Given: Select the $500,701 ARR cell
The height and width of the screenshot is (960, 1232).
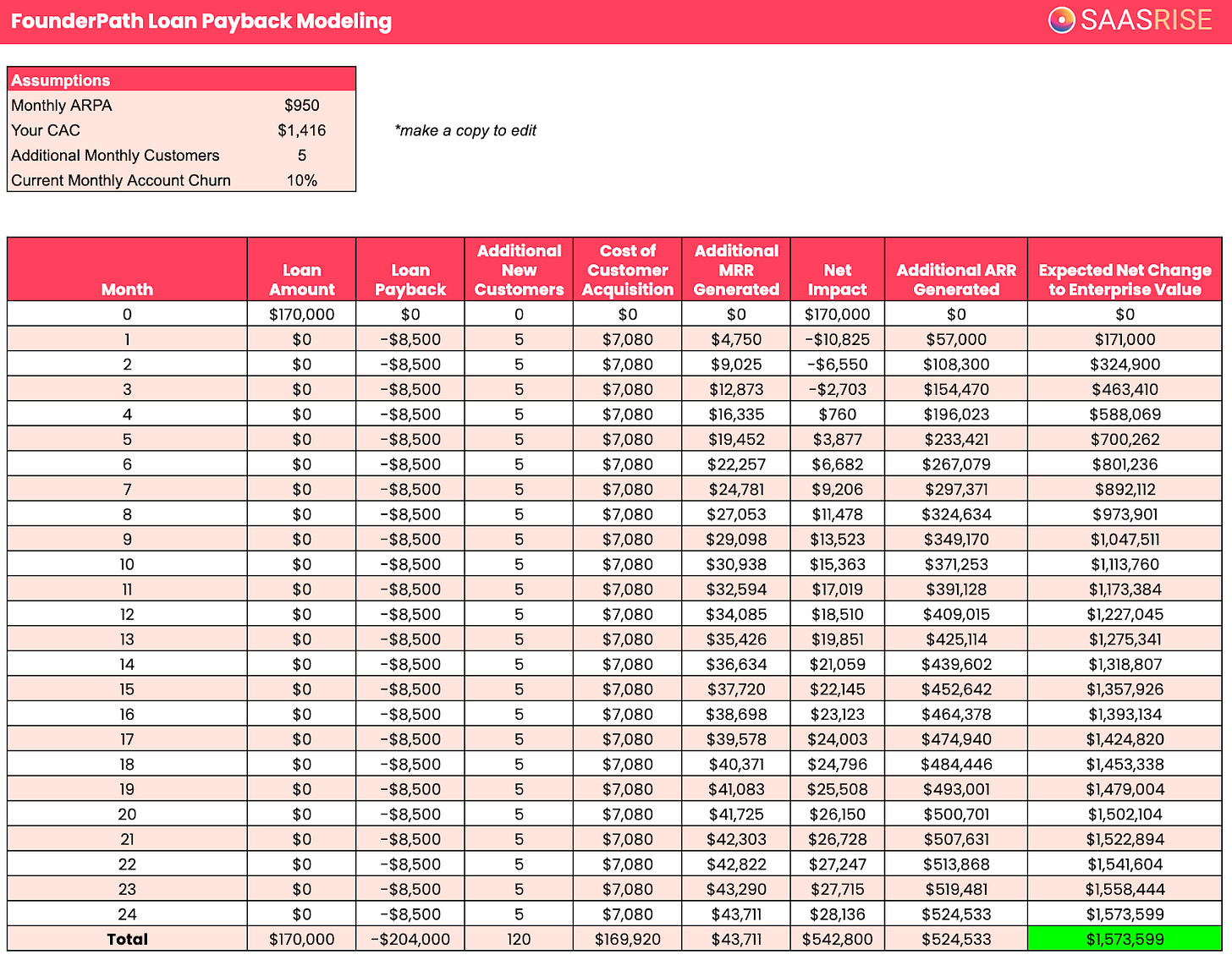Looking at the screenshot, I should (956, 814).
